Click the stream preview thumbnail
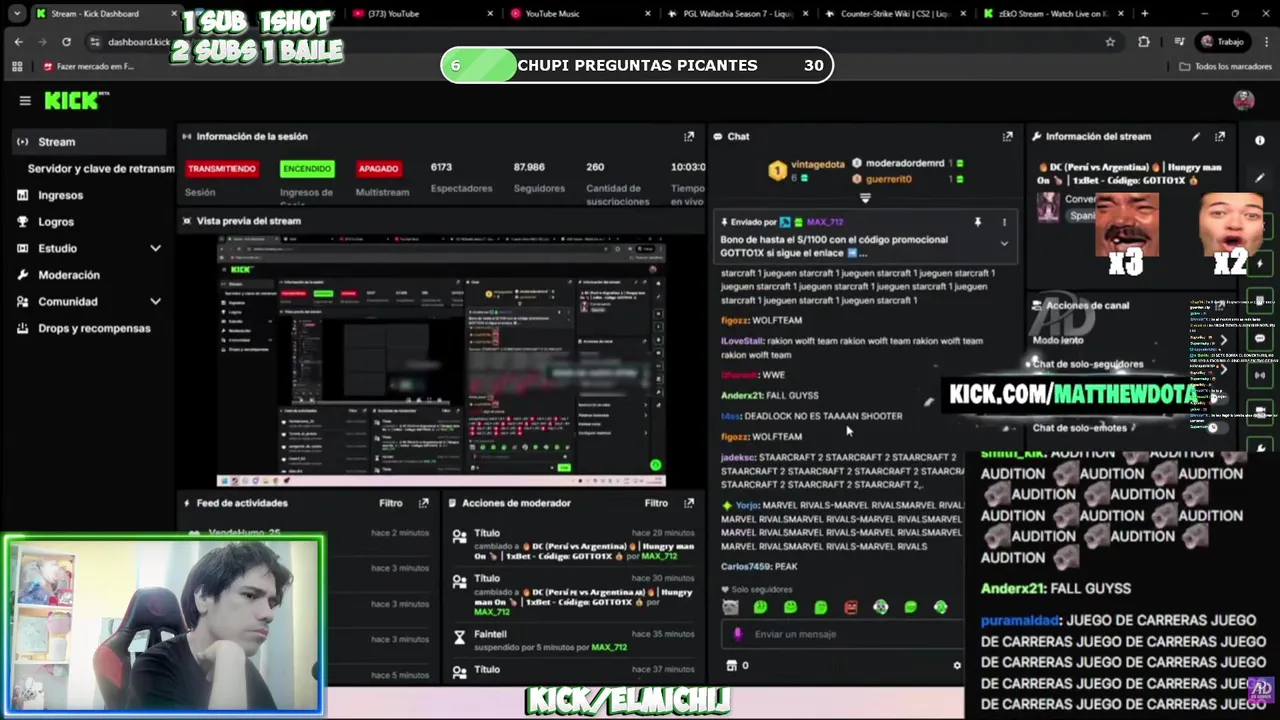The height and width of the screenshot is (720, 1280). click(441, 360)
